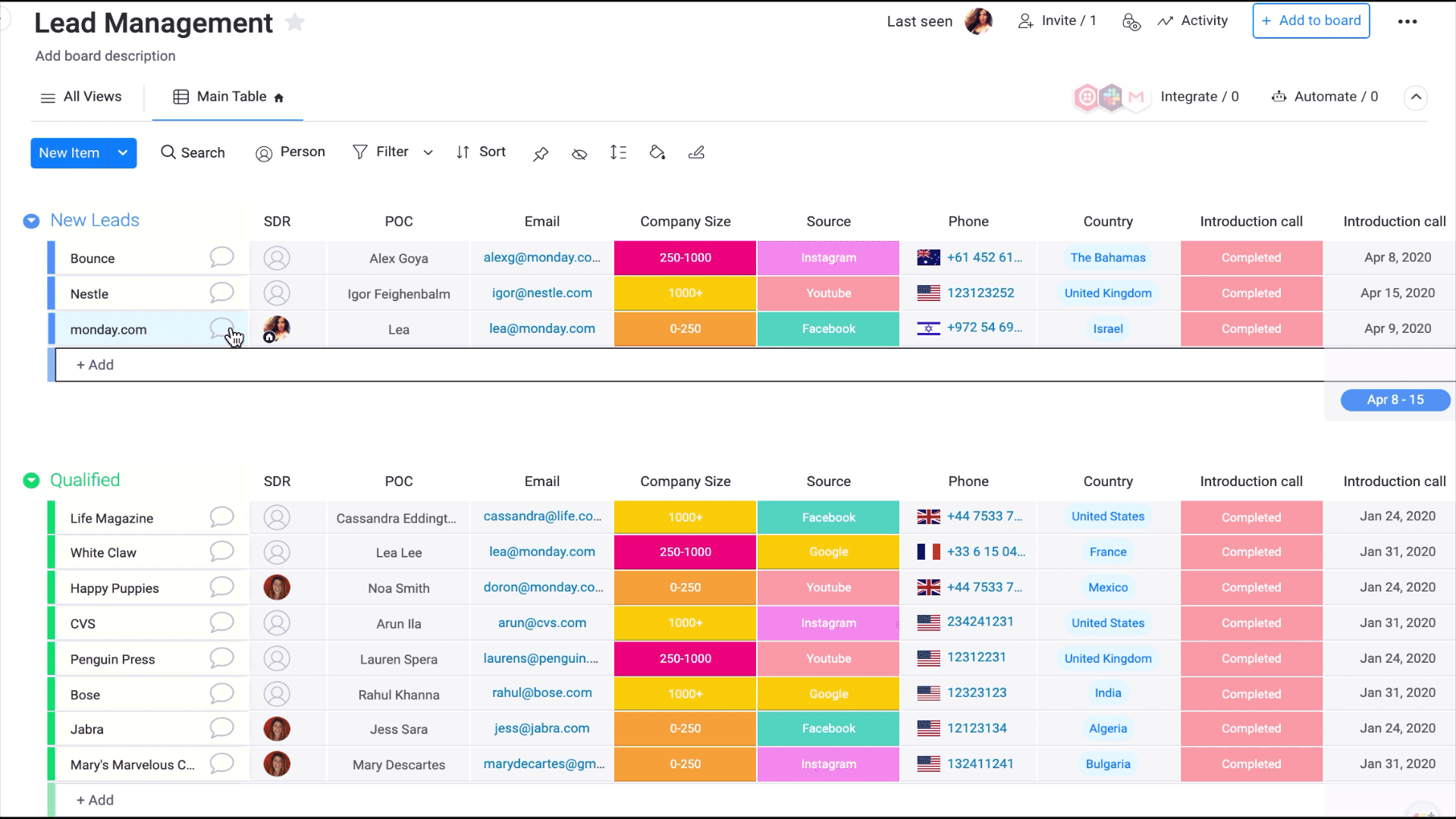Open conversation bubble for CVS
1456x819 pixels.
221,623
